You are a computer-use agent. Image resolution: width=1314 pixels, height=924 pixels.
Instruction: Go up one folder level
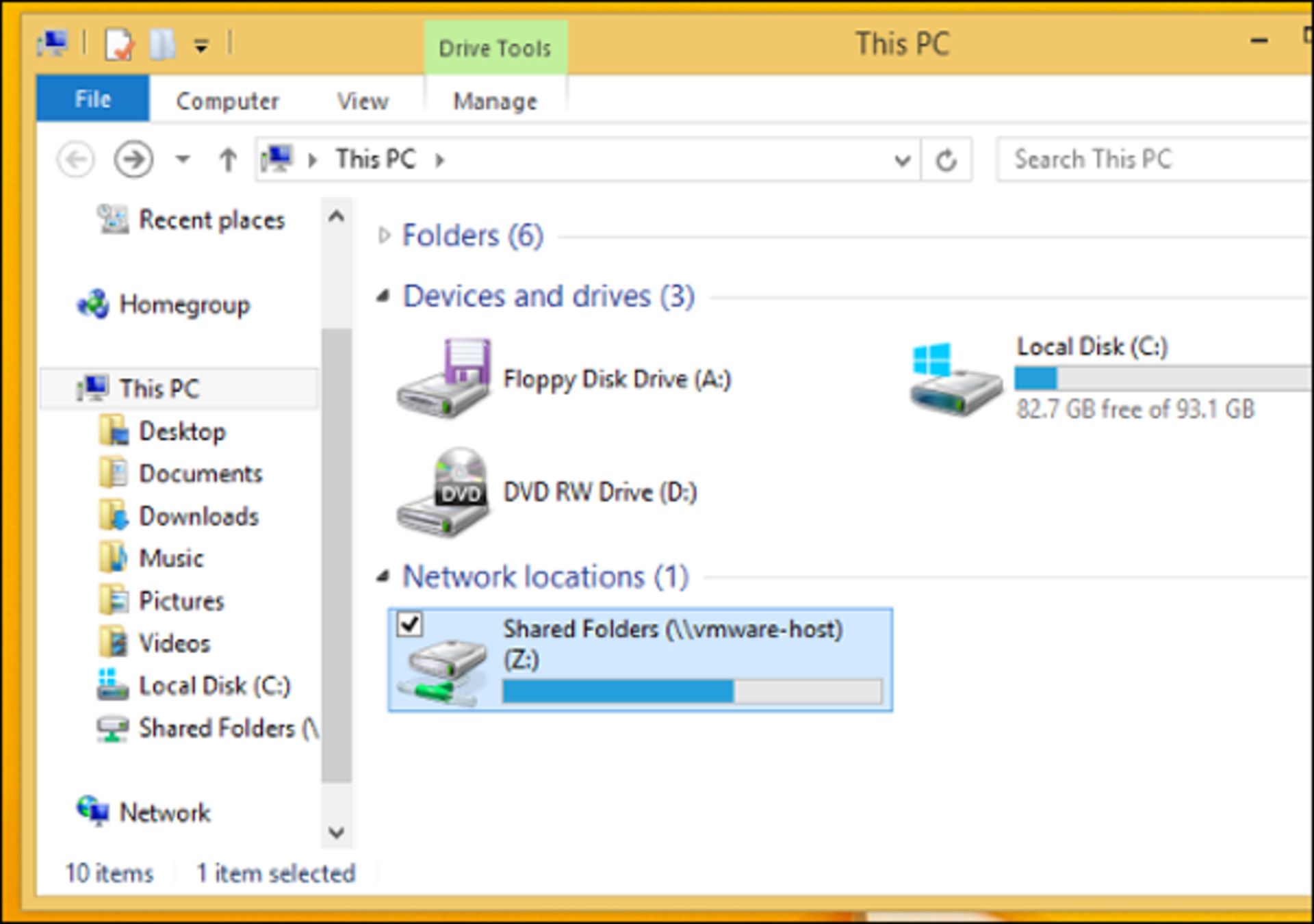pyautogui.click(x=228, y=160)
